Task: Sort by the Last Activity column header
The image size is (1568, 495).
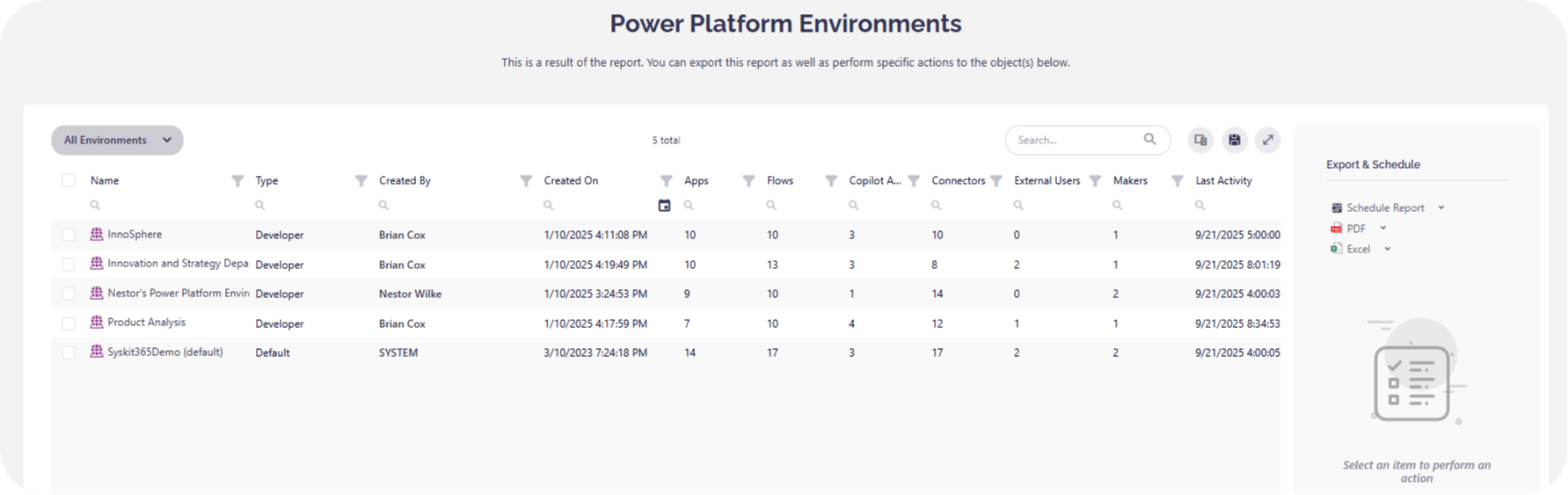Action: pos(1223,180)
